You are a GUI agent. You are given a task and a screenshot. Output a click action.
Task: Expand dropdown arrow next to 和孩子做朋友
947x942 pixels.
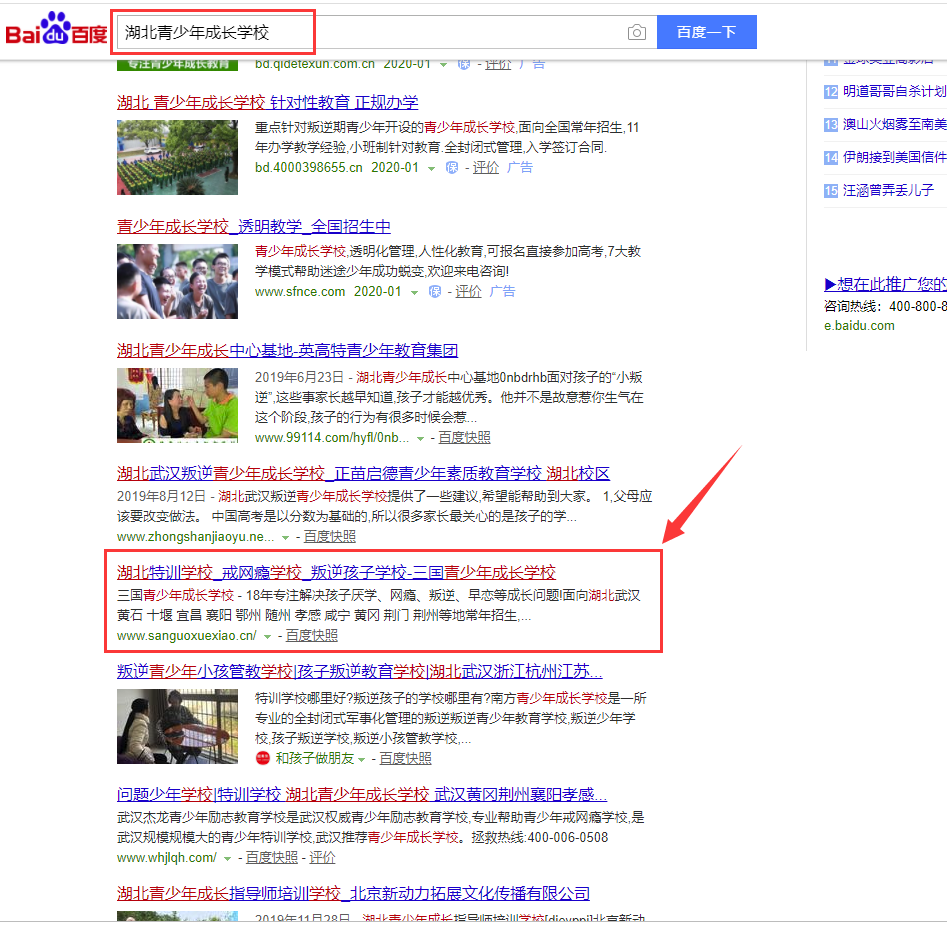point(362,760)
